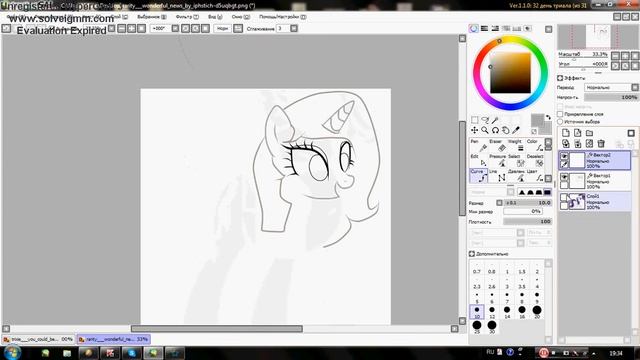This screenshot has height=360, width=640.
Task: Select the Источник выбора option
Action: (560, 122)
